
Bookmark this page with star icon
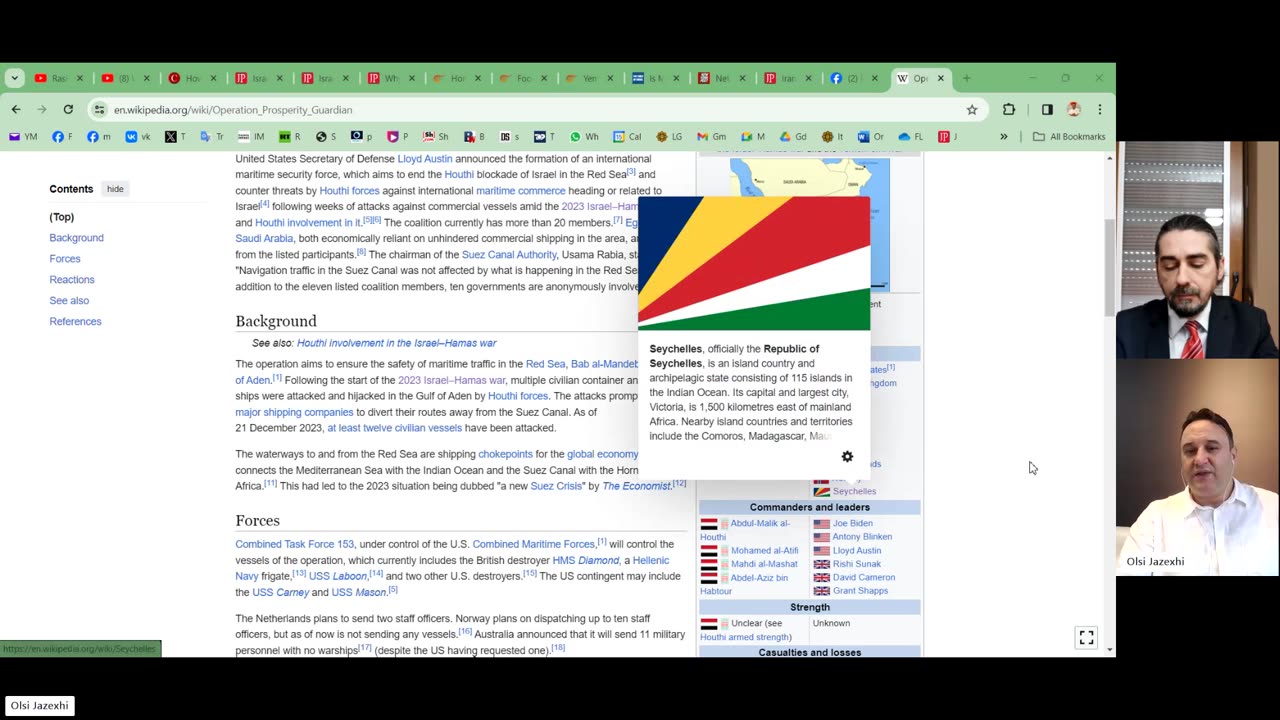tap(971, 110)
